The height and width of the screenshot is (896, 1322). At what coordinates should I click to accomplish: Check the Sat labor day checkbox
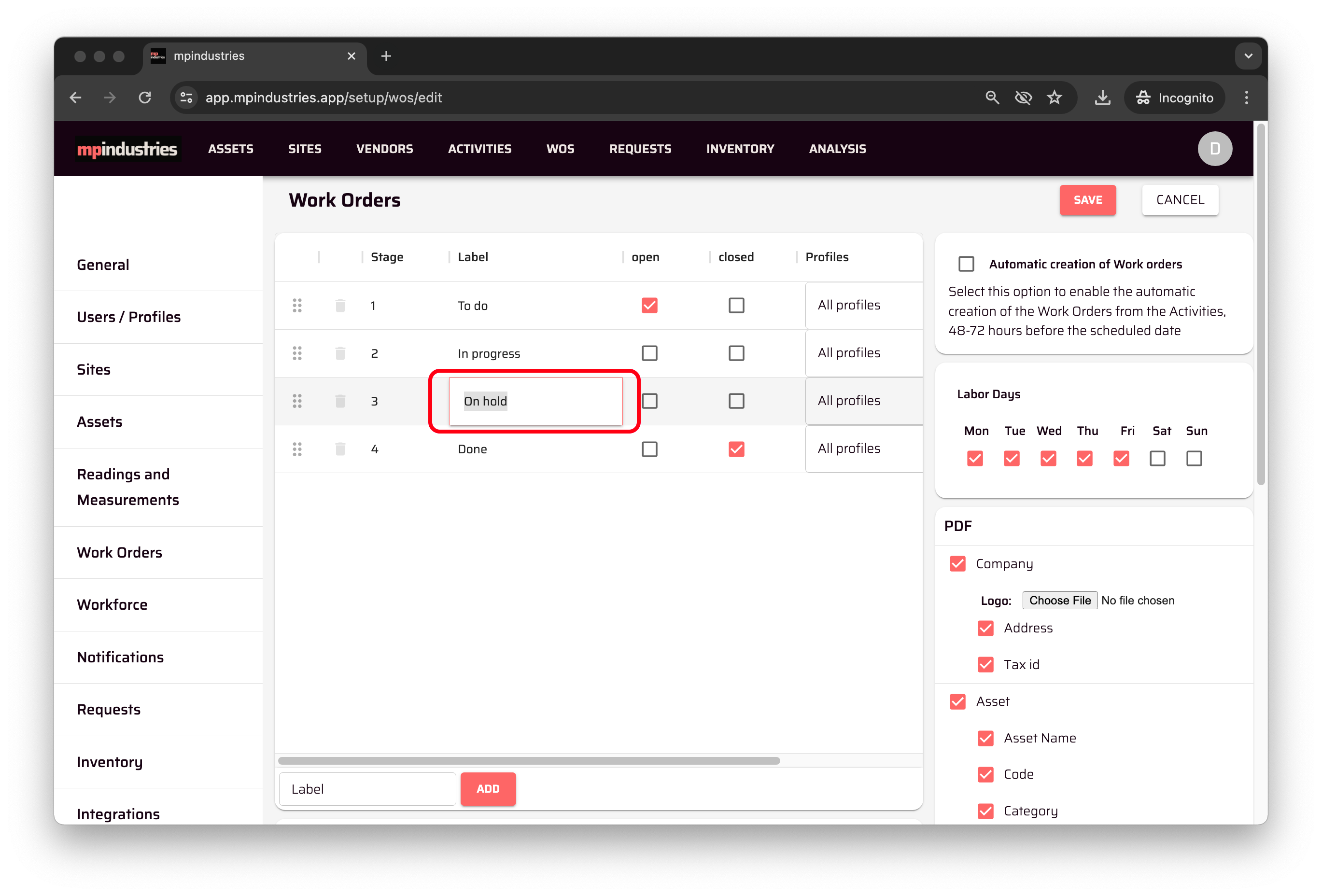1157,459
